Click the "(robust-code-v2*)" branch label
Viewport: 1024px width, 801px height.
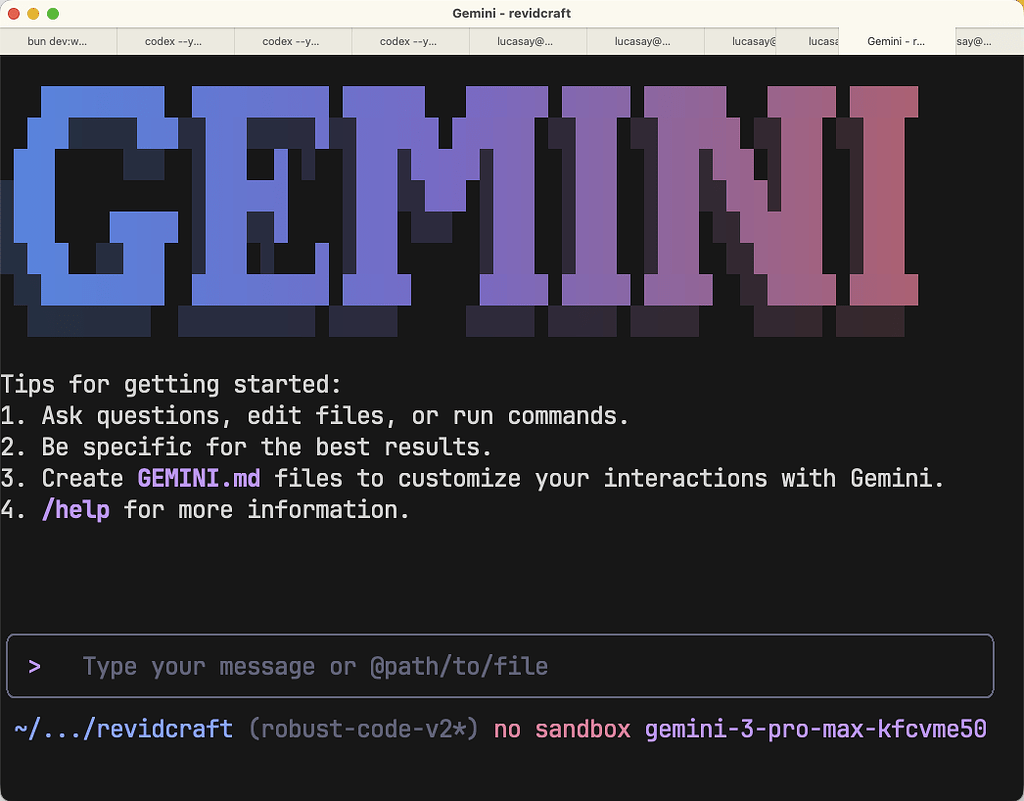click(x=364, y=729)
